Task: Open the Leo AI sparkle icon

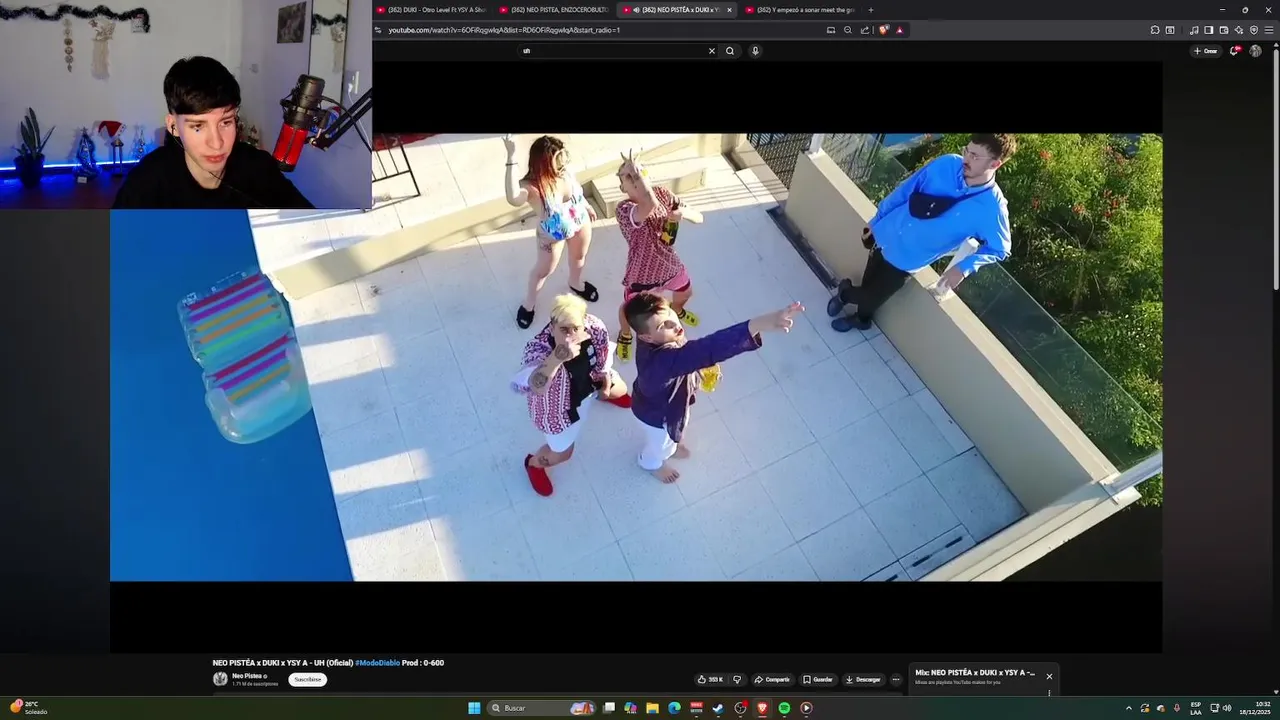Action: click(1239, 30)
